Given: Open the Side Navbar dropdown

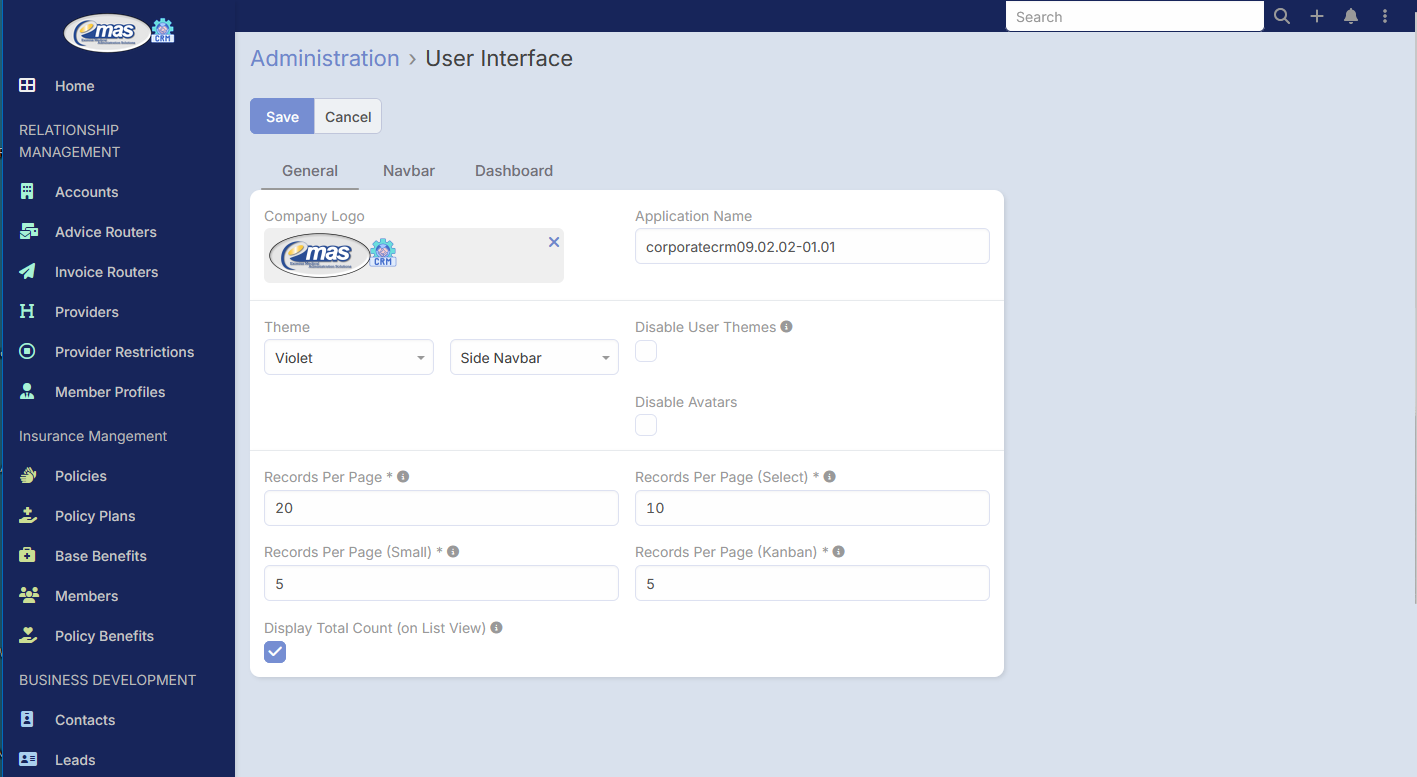Looking at the screenshot, I should coord(534,358).
